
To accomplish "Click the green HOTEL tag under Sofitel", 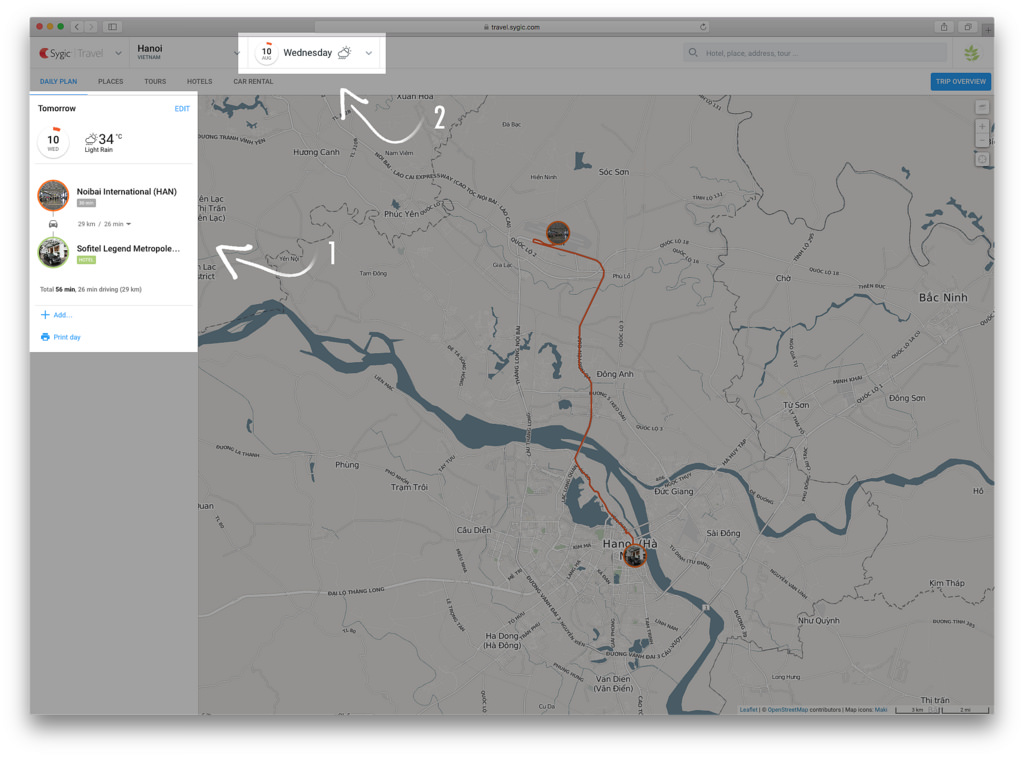I will [x=86, y=260].
